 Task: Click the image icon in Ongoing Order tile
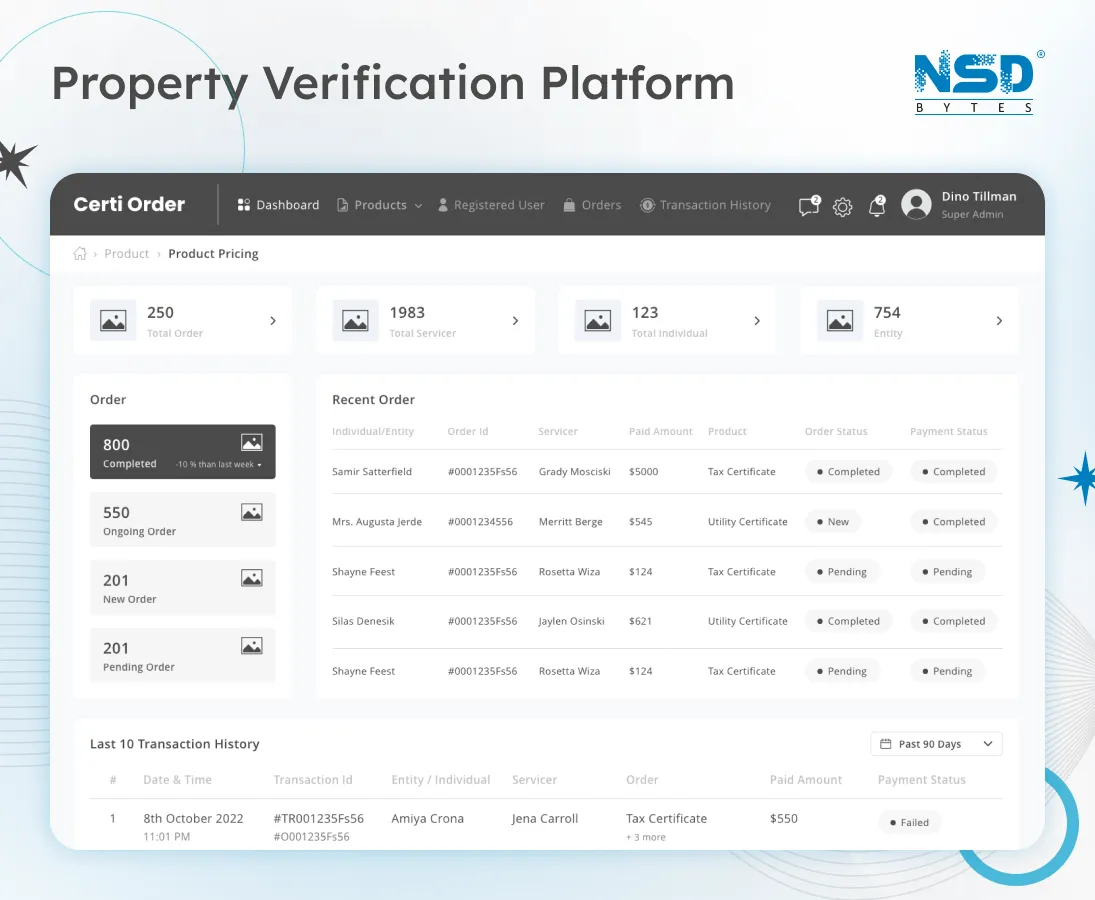(x=251, y=512)
